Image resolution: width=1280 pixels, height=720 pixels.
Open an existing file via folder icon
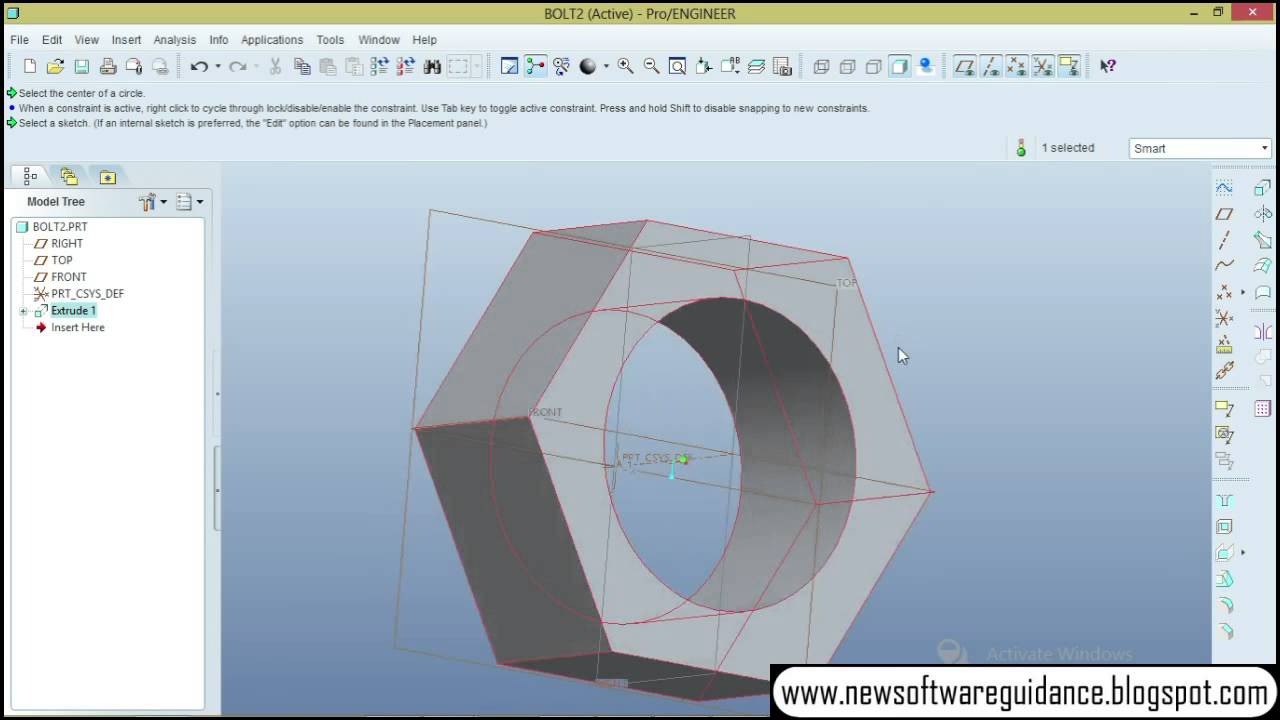56,66
